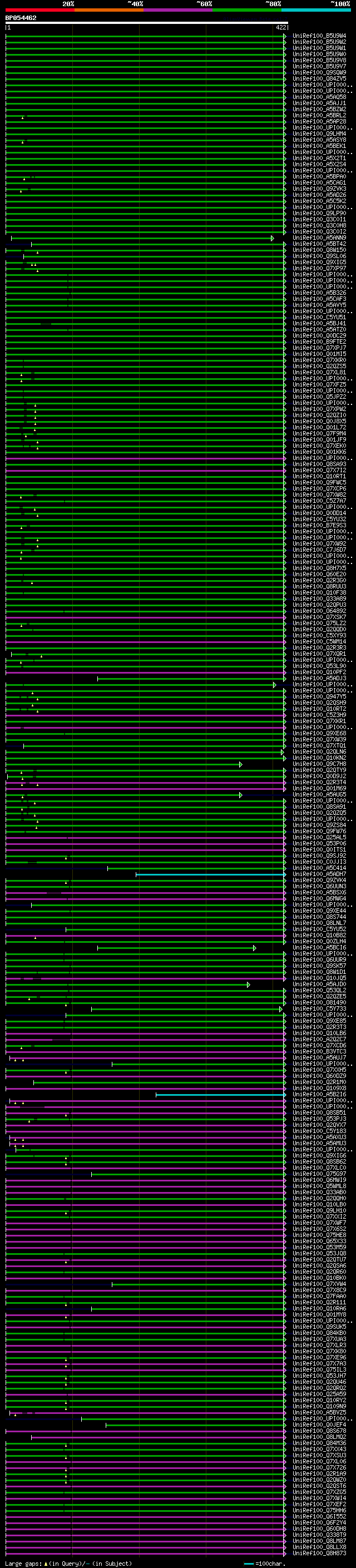Click the 422 end position label

pyautogui.click(x=280, y=27)
